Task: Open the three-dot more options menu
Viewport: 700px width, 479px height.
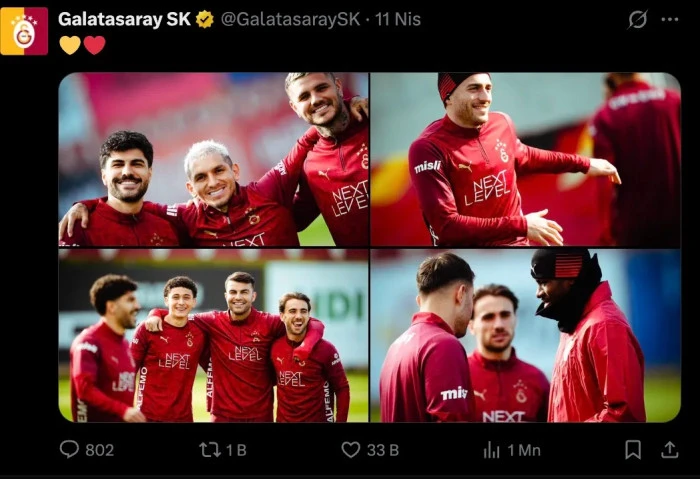Action: 670,19
